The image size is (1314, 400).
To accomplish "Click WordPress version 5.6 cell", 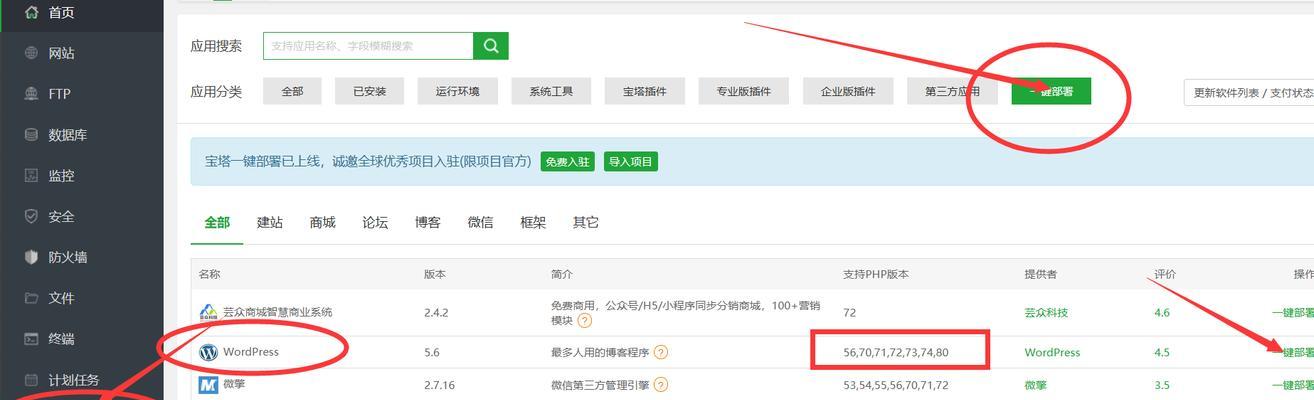I will pos(432,352).
